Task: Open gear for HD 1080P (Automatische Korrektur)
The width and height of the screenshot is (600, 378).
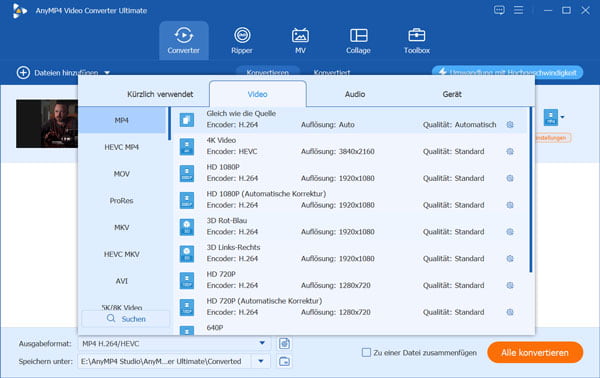Action: pyautogui.click(x=510, y=205)
